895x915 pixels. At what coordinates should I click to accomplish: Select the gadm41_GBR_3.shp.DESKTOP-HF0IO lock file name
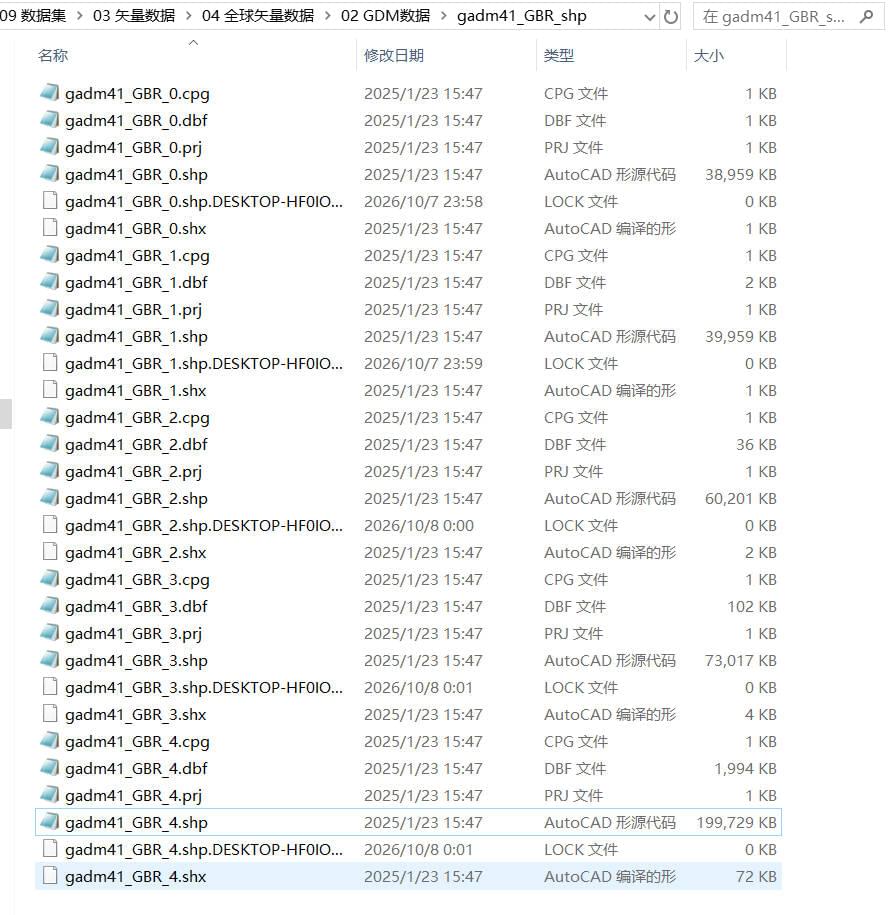(x=204, y=687)
